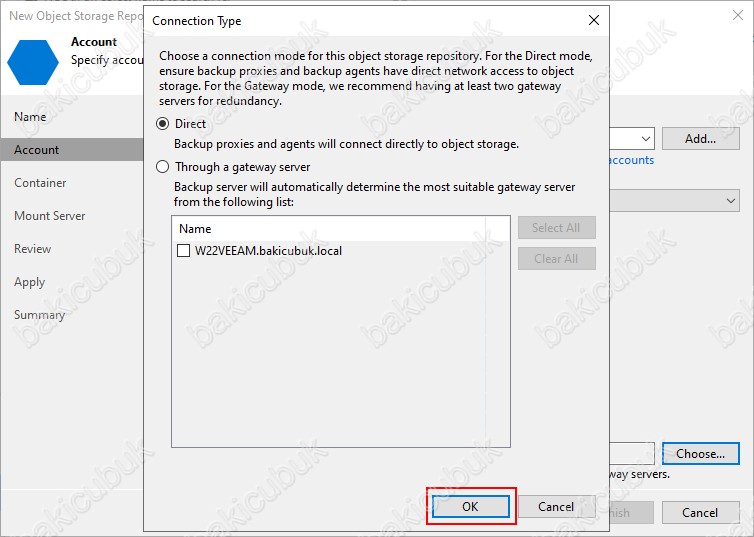Image resolution: width=754 pixels, height=537 pixels.
Task: Confirm Connection Type with OK
Action: pyautogui.click(x=470, y=506)
